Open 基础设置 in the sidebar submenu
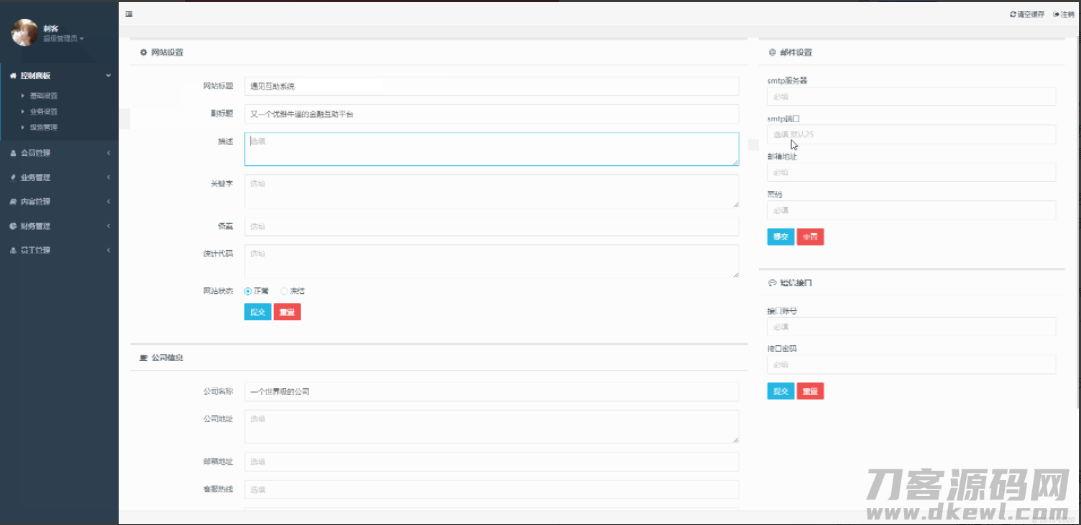Screen dimensions: 1081x525 point(44,96)
